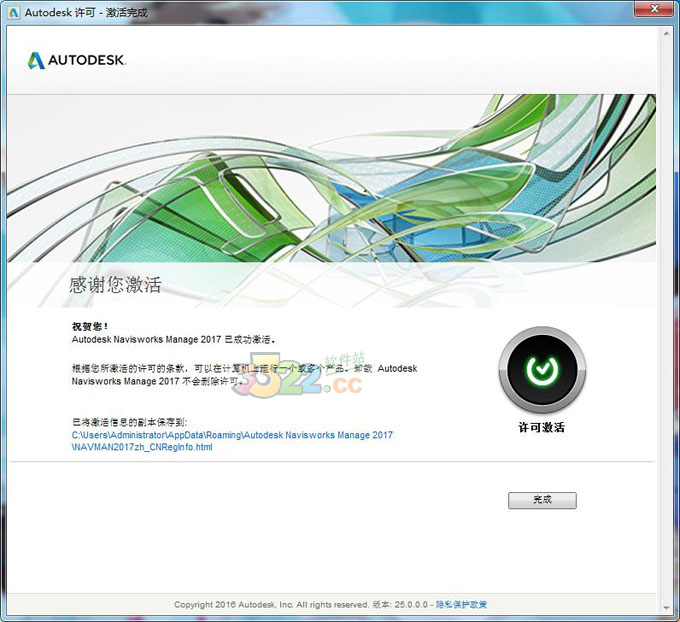Open the 隐私保护政策 privacy policy link
680x622 pixels.
461,604
